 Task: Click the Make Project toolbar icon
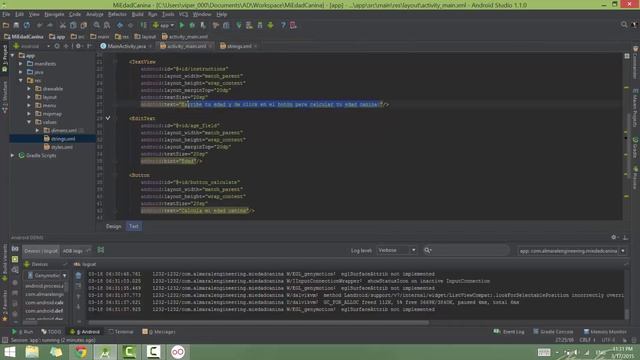point(144,25)
